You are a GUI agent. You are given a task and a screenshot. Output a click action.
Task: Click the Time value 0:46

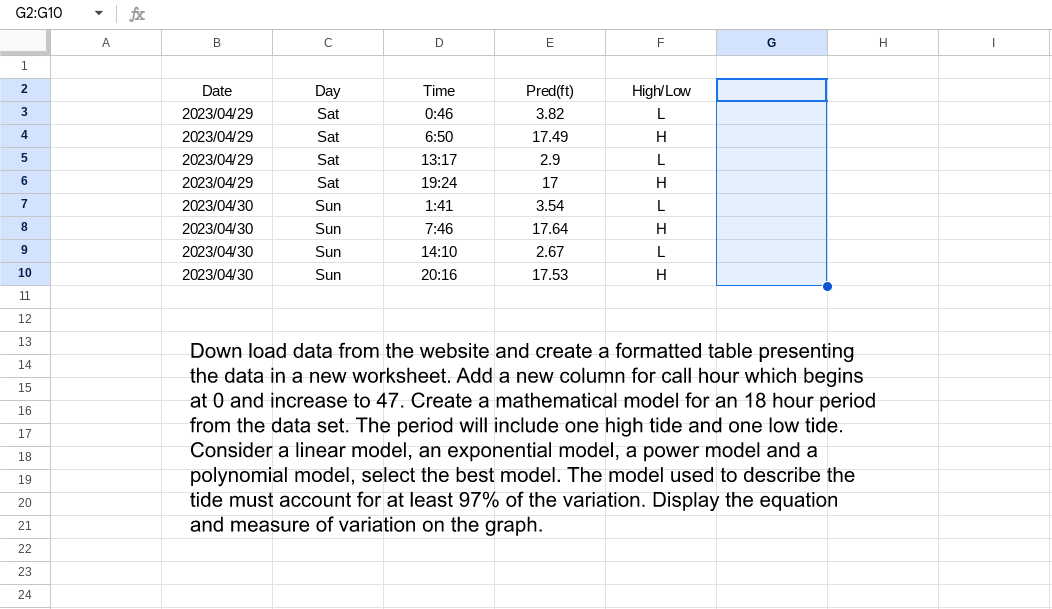[x=438, y=113]
